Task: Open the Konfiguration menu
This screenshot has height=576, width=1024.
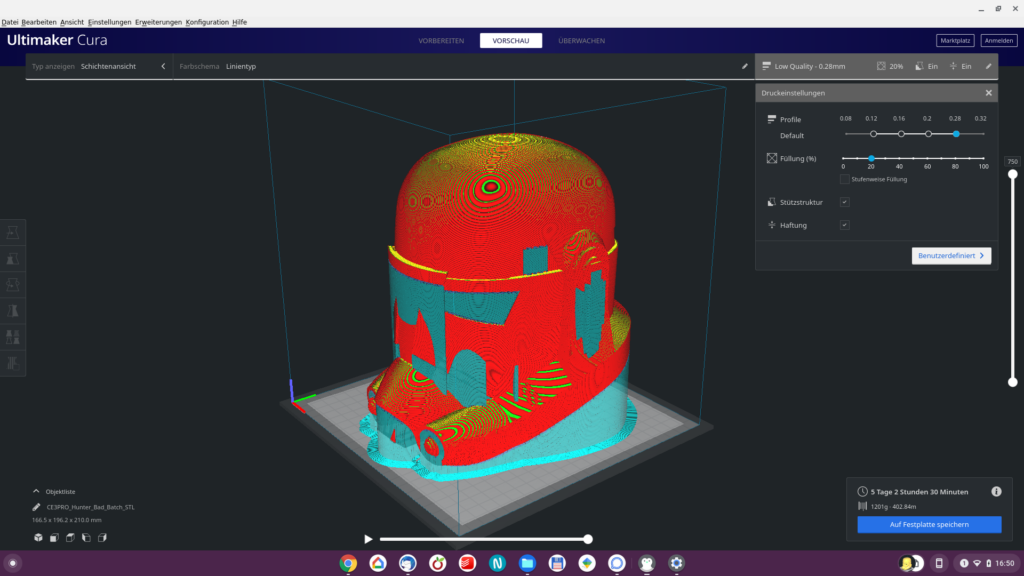Action: click(207, 22)
